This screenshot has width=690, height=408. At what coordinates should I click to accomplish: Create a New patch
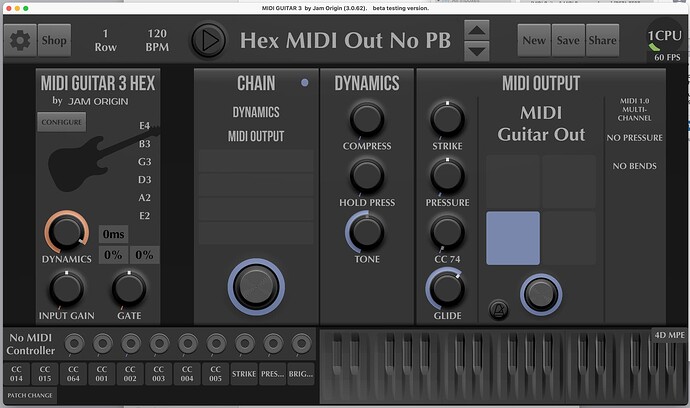tap(534, 40)
